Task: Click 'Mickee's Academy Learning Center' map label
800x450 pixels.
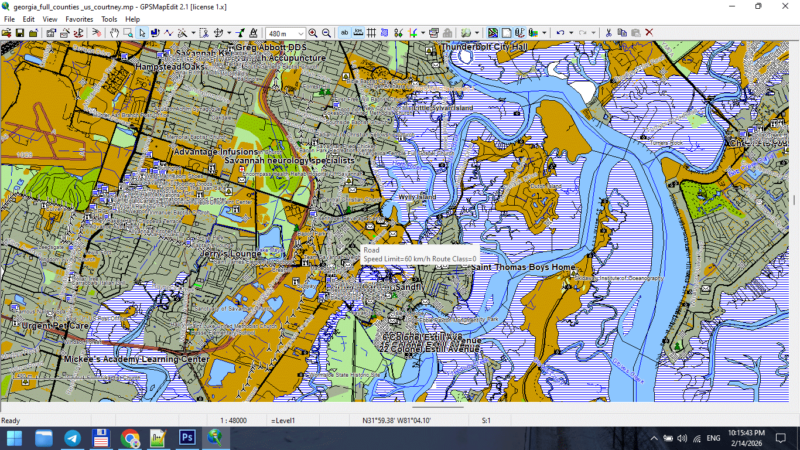Action: [137, 359]
